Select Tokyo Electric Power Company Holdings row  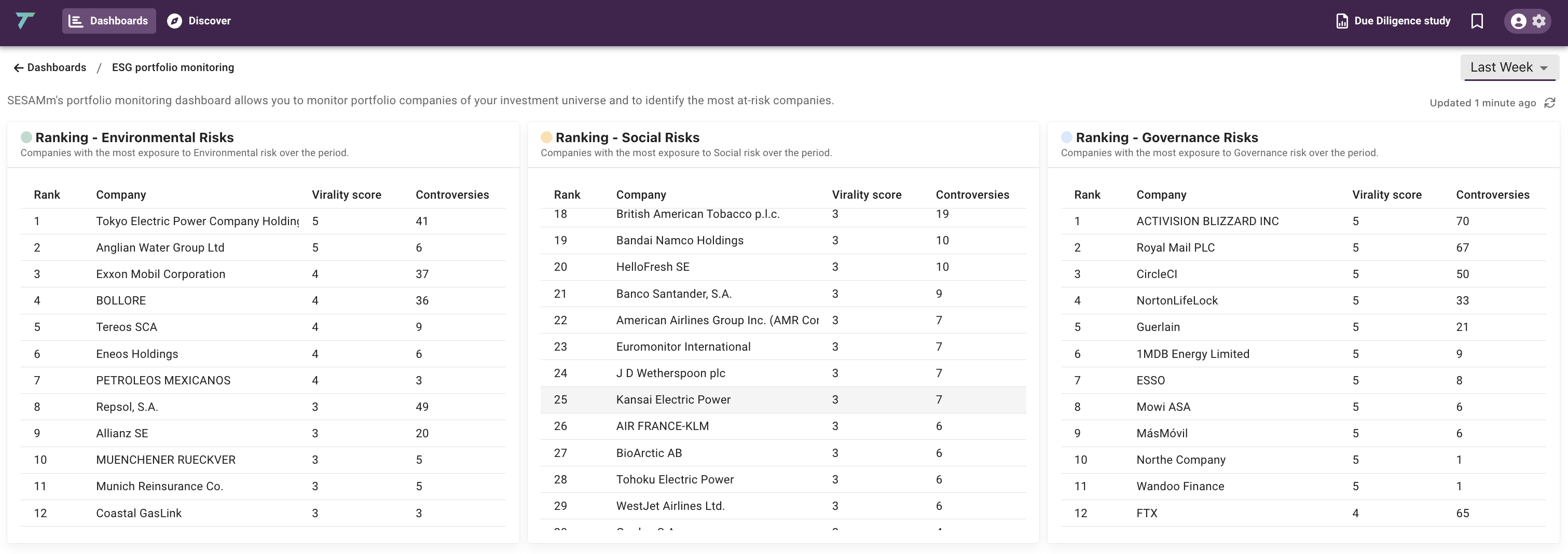263,221
